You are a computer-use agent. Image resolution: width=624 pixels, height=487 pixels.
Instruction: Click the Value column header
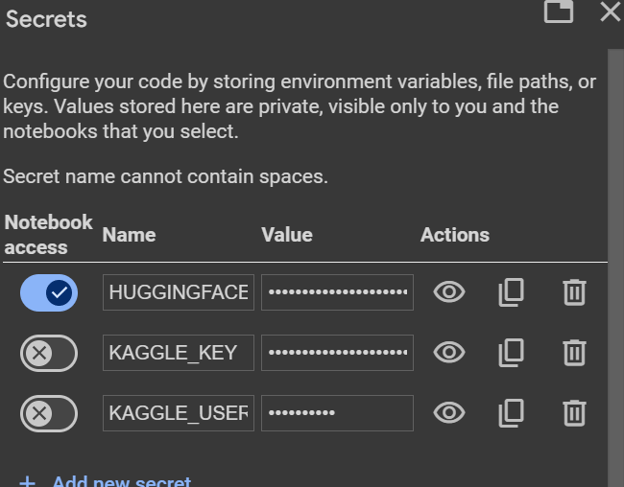click(287, 235)
